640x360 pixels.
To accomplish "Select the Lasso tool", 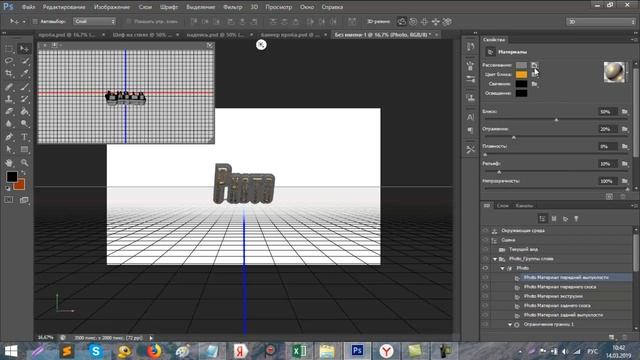I will 9,61.
